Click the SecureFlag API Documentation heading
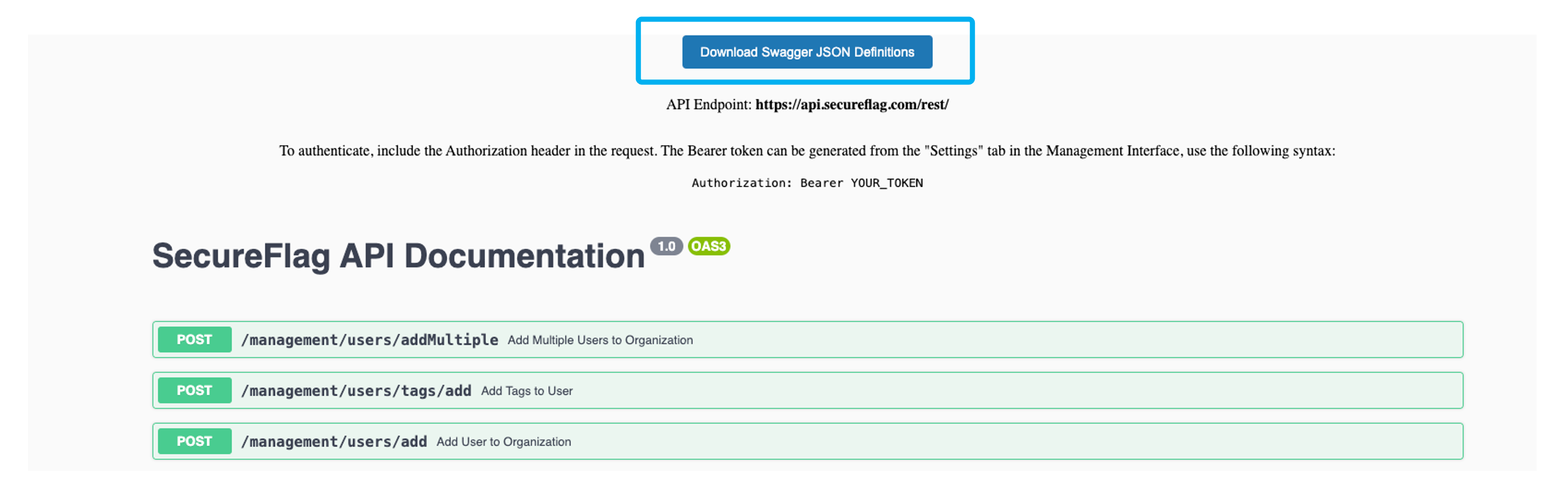This screenshot has height=503, width=1568. click(398, 256)
